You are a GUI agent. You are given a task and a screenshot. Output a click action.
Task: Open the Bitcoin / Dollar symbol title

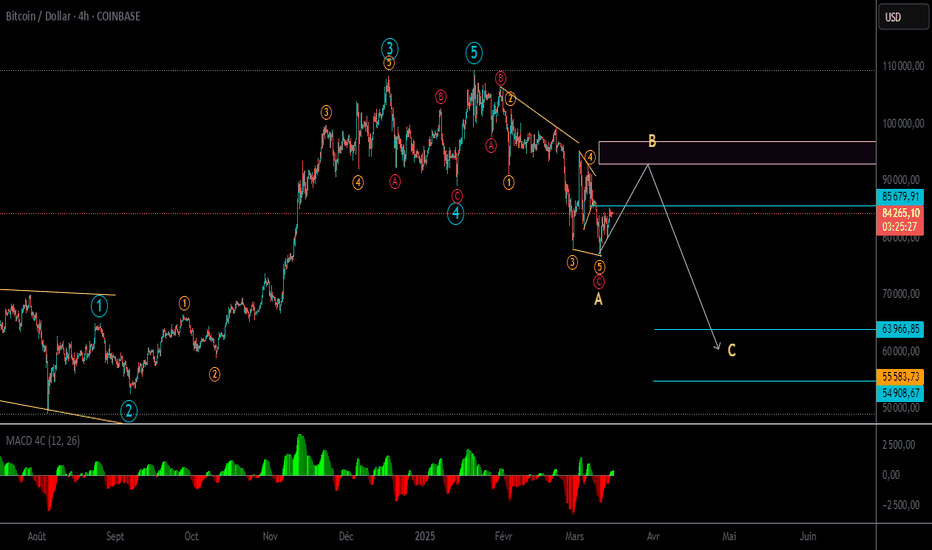pyautogui.click(x=73, y=16)
